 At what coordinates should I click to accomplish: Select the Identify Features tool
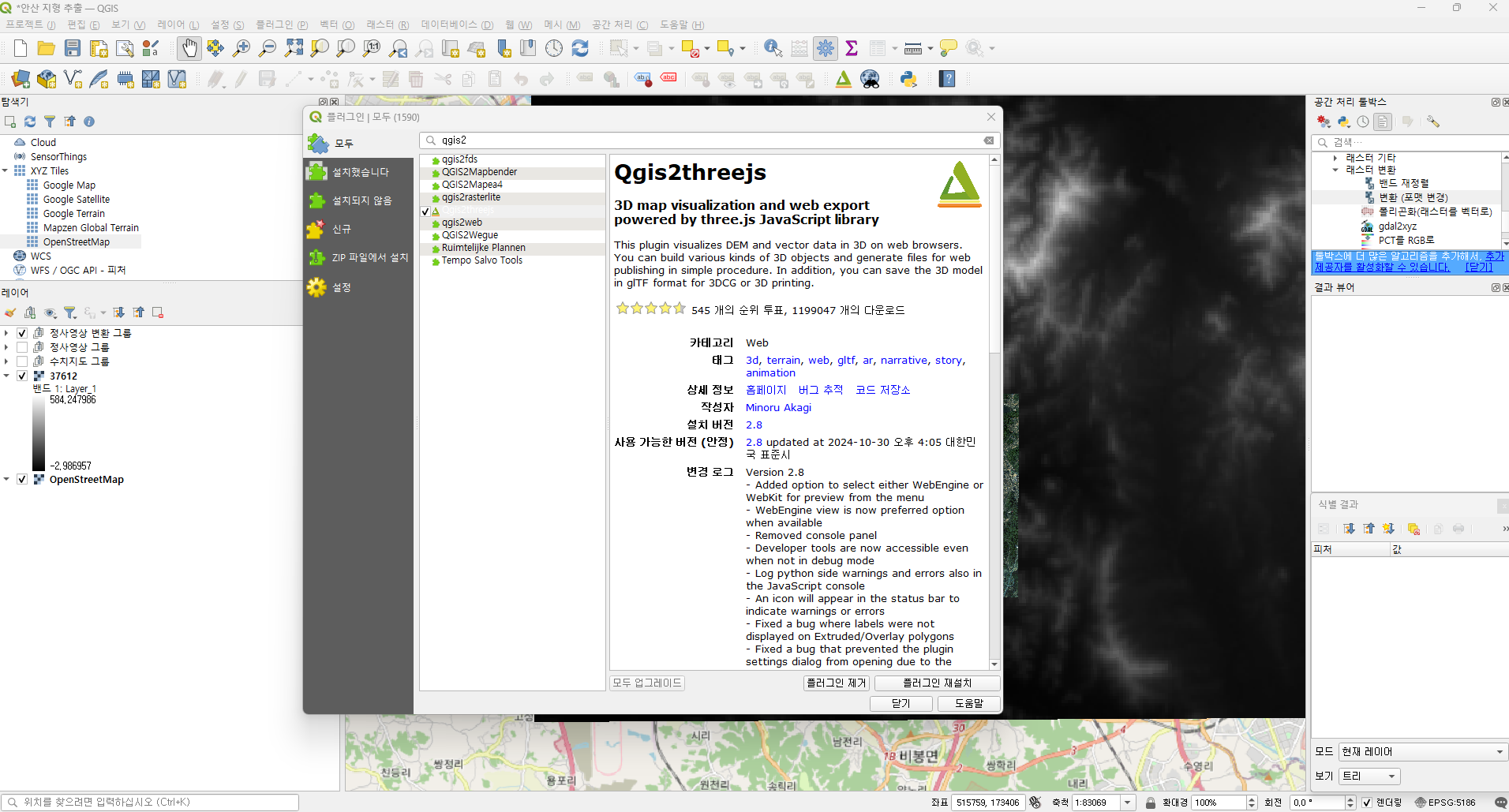773,49
